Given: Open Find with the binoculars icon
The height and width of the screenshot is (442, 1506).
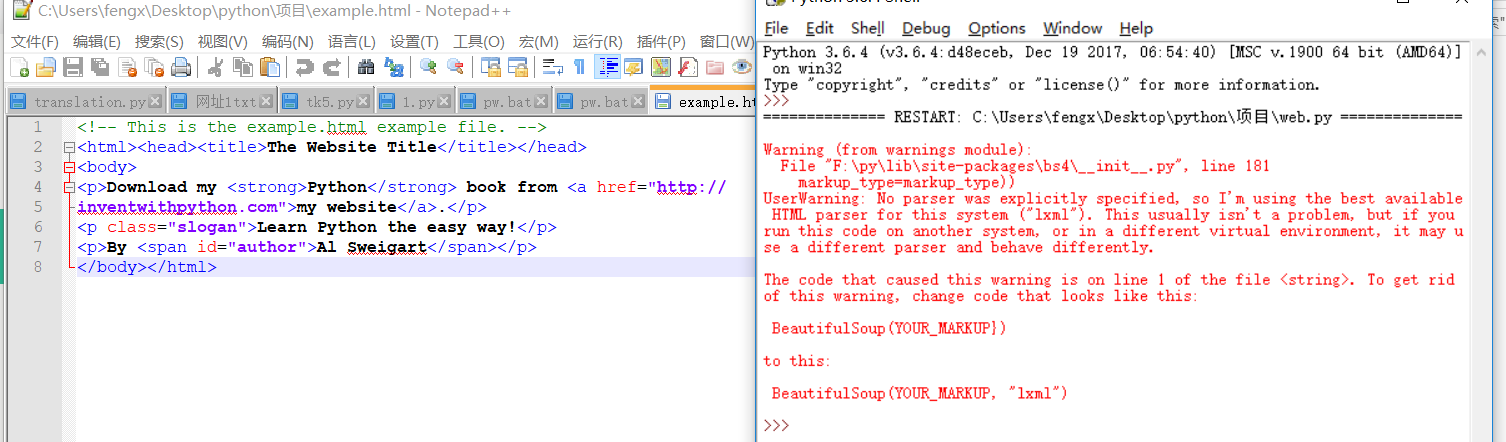Looking at the screenshot, I should (366, 67).
